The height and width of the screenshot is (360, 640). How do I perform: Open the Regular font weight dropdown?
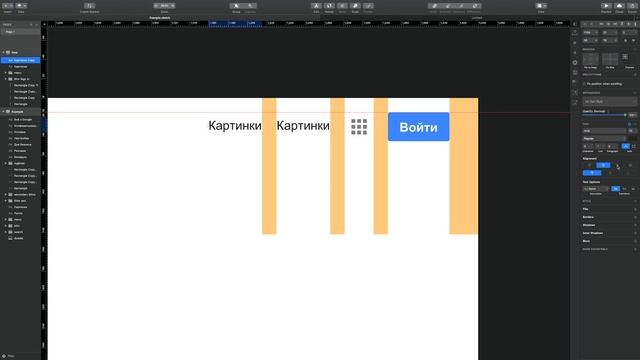tap(604, 138)
